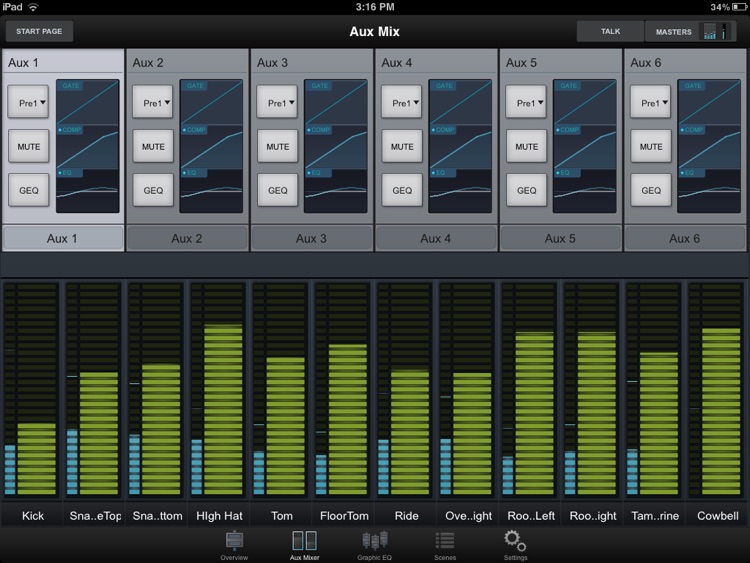
Task: Open Aux 1 COMP graph
Action: click(x=88, y=147)
